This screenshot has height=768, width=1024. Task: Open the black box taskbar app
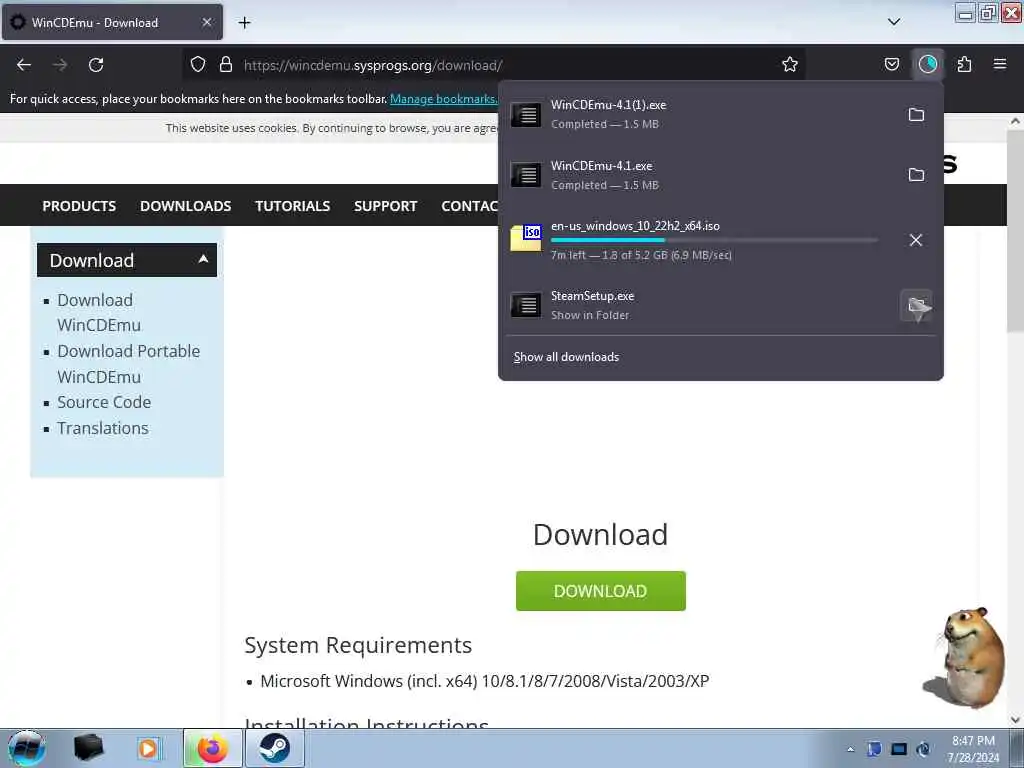(x=88, y=748)
